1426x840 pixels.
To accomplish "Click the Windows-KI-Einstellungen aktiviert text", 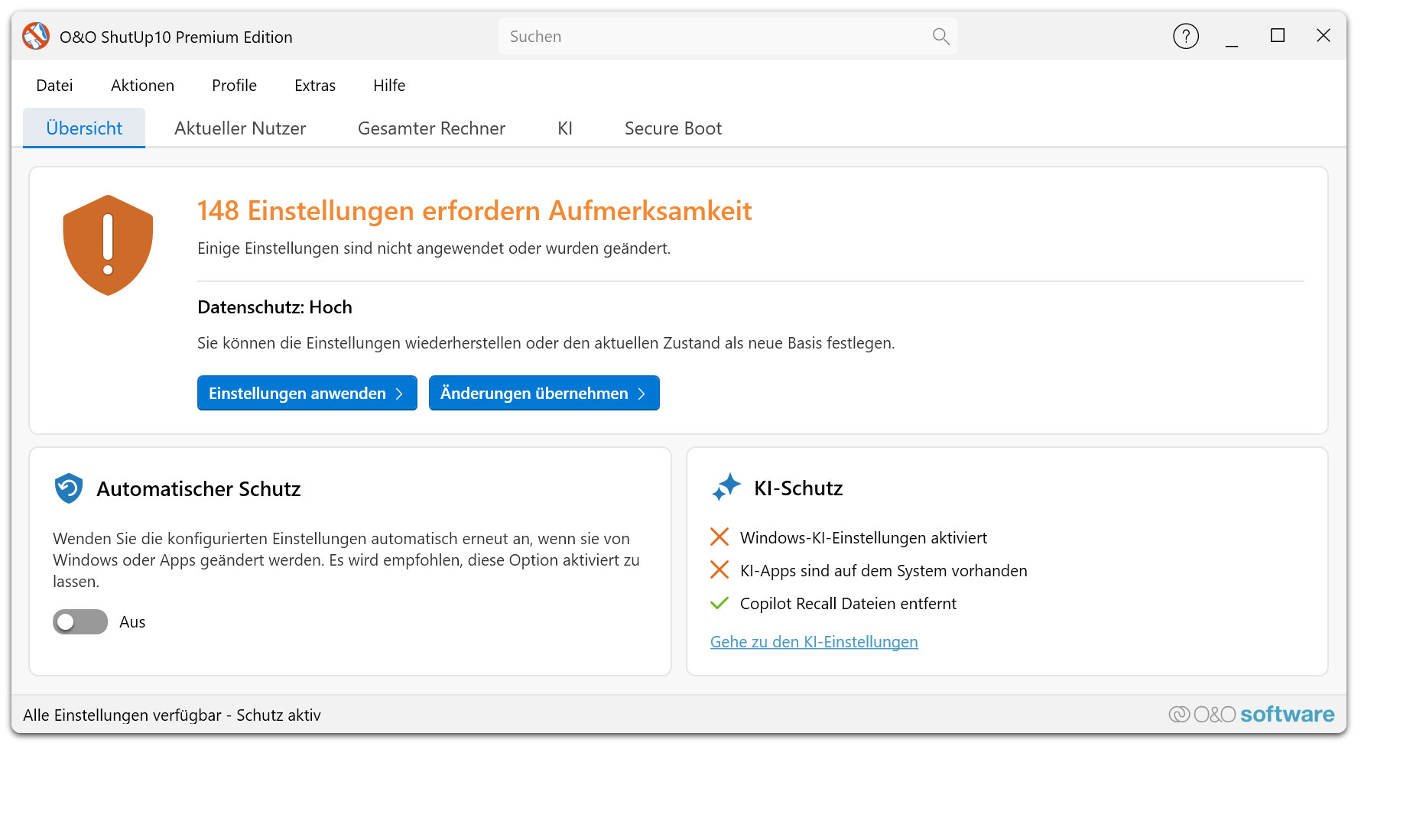I will (863, 537).
